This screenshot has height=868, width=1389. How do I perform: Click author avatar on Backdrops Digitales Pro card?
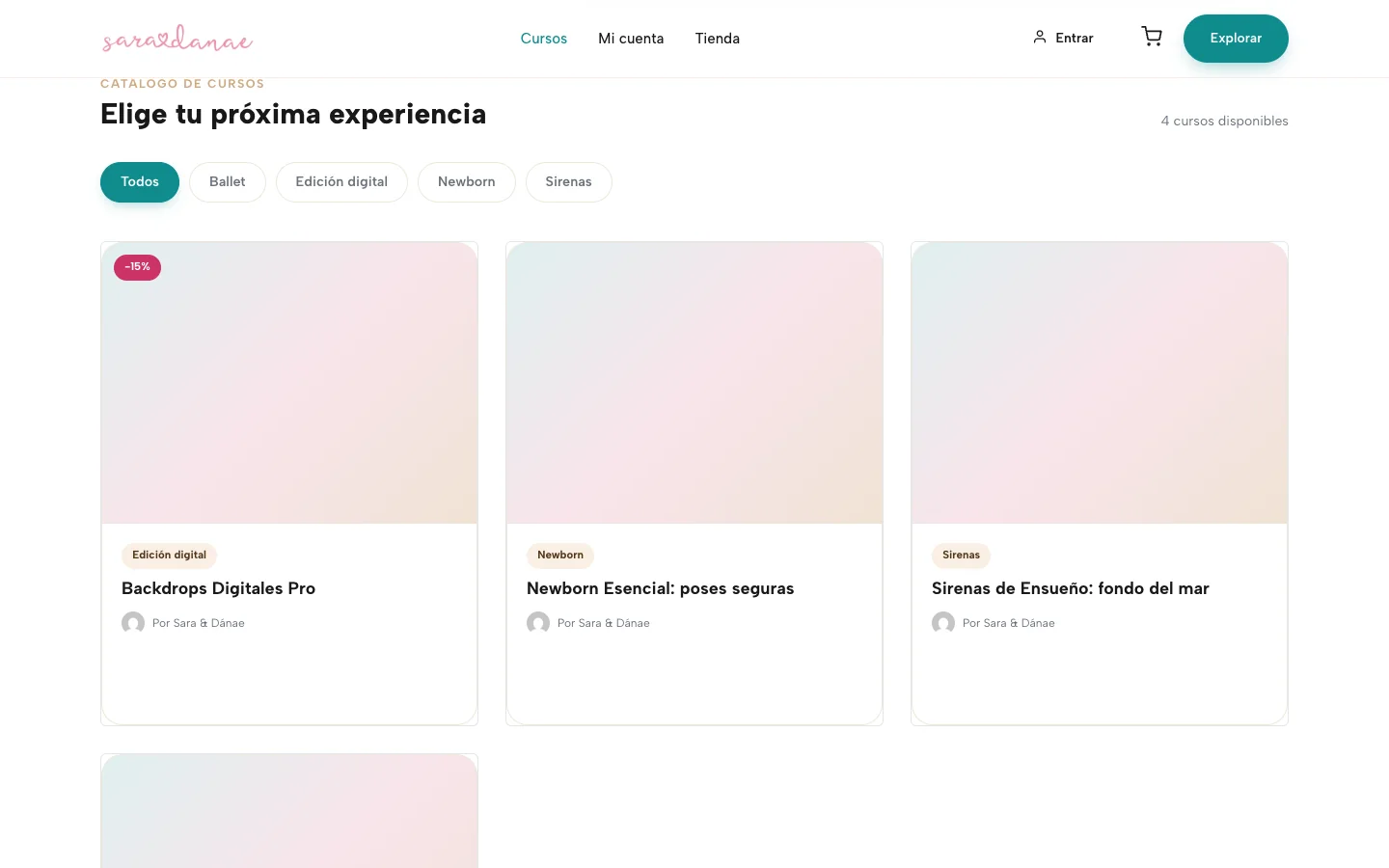tap(133, 623)
